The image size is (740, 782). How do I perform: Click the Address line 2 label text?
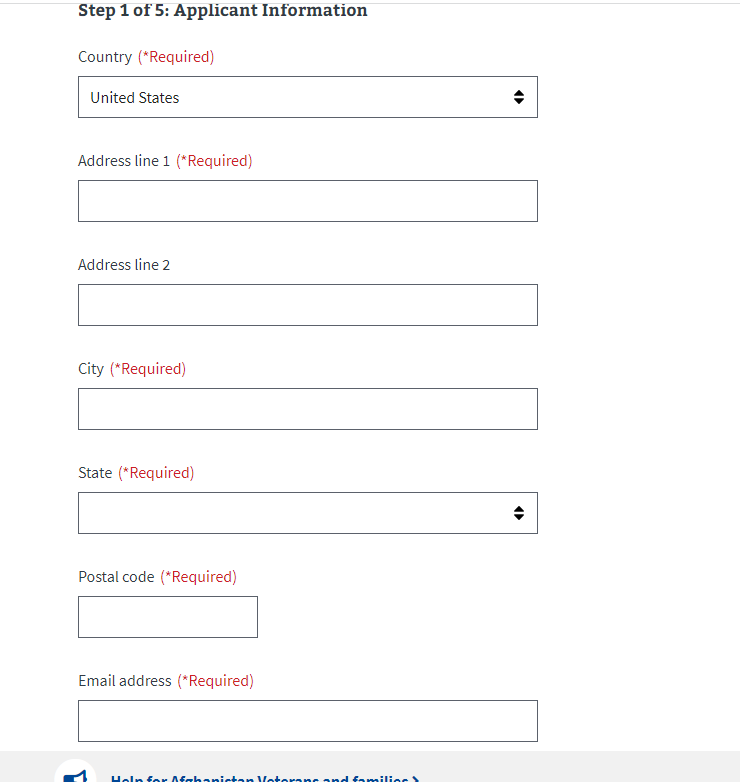(x=124, y=265)
